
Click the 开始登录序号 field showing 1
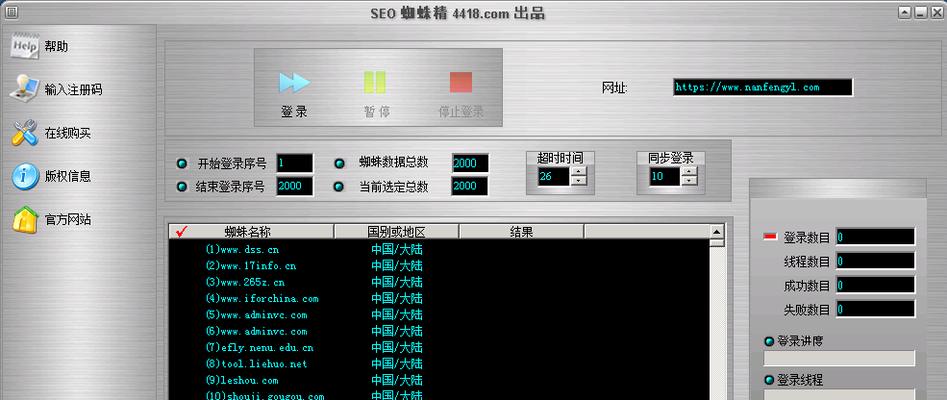[295, 163]
